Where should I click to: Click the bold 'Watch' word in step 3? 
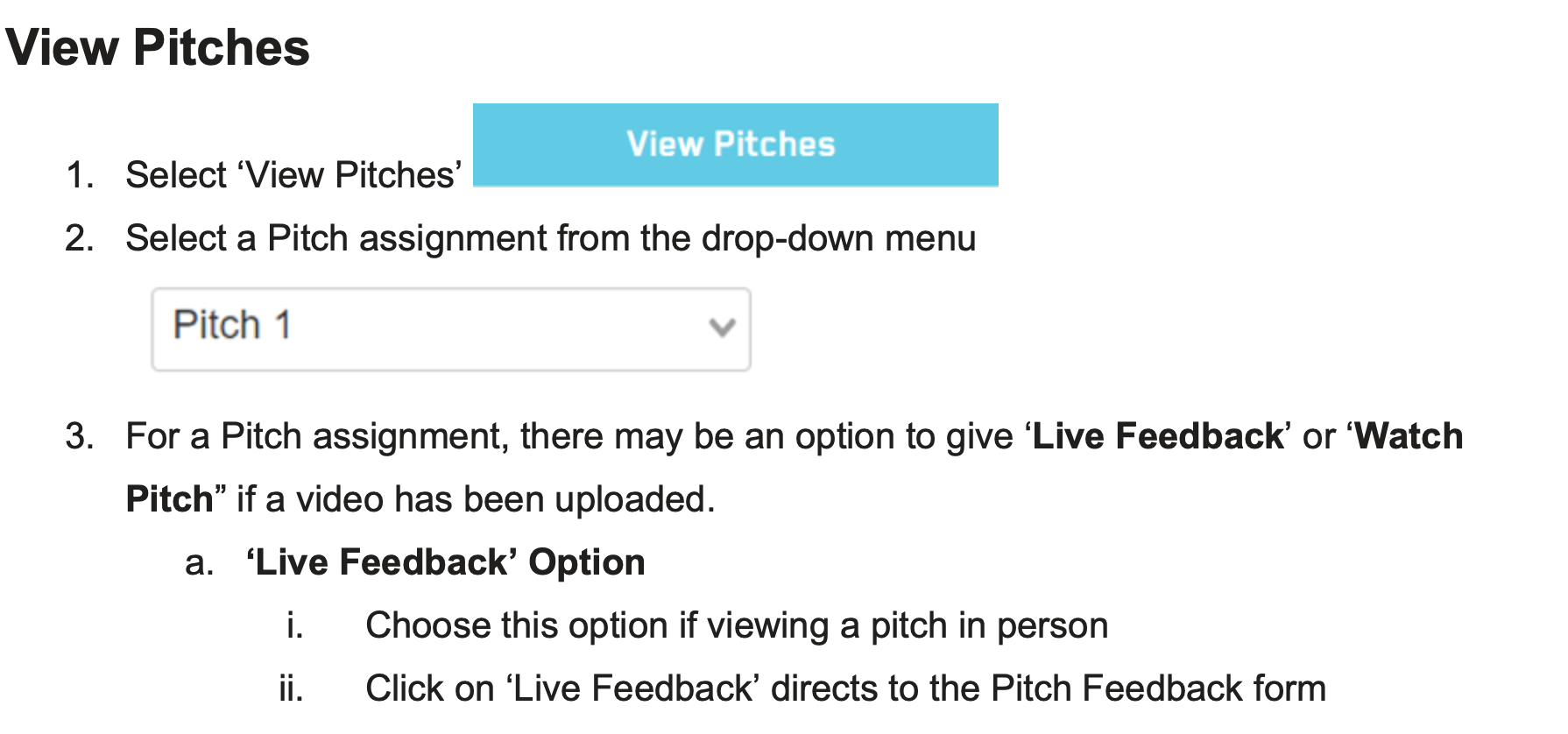[x=1409, y=436]
